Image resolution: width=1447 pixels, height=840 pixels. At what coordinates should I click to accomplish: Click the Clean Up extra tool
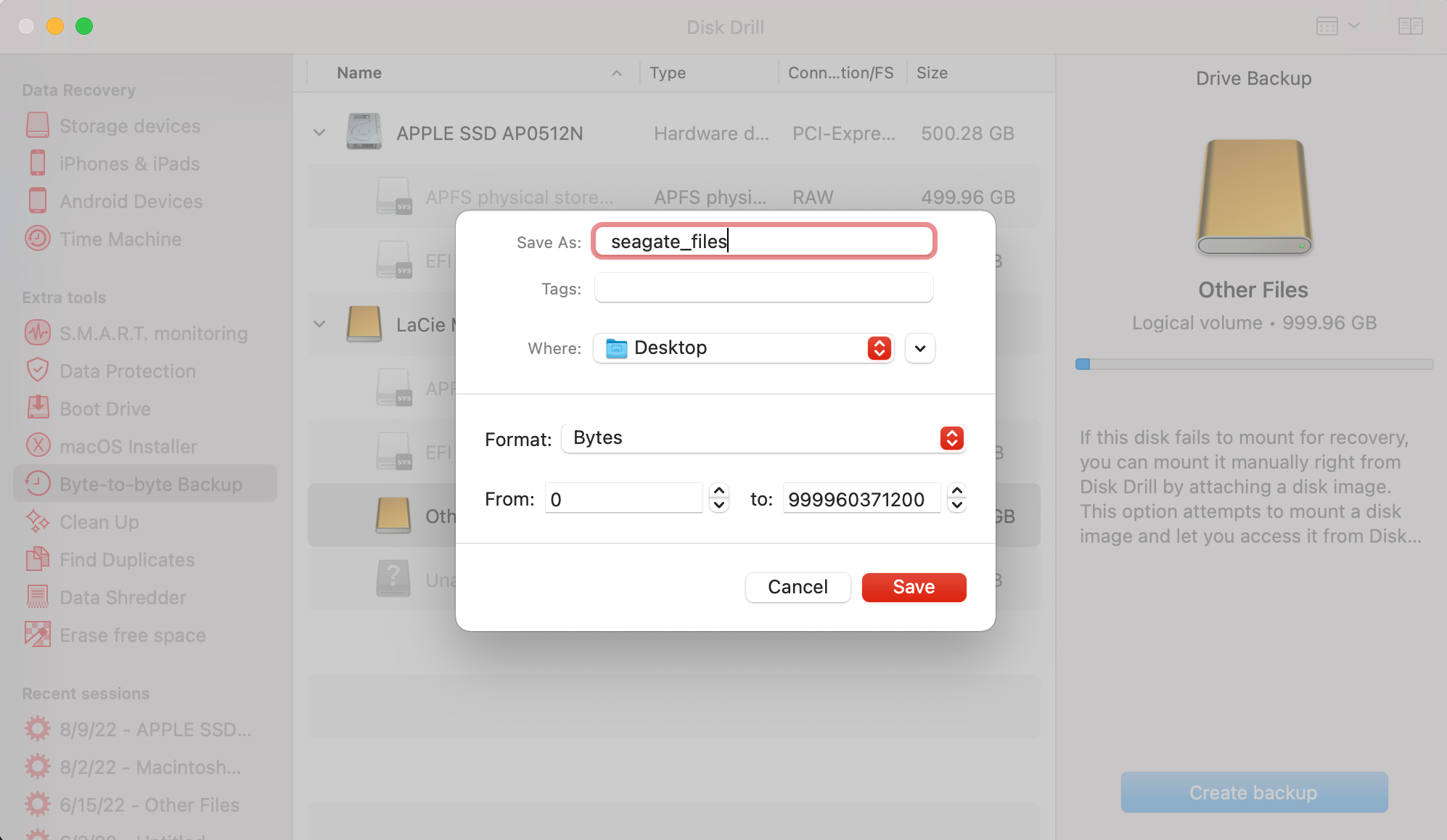97,520
